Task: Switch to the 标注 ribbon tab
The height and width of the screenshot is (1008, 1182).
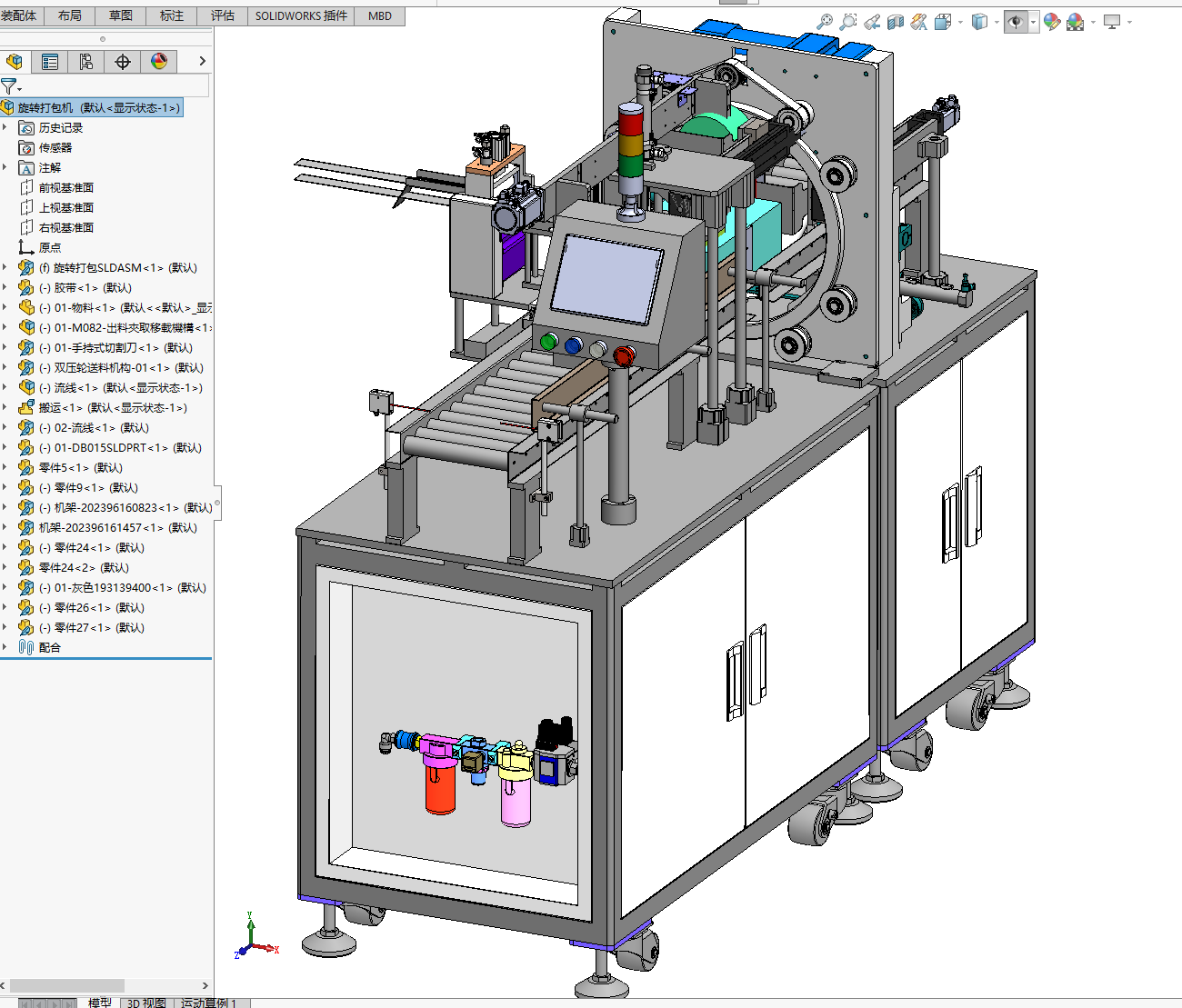Action: tap(172, 15)
